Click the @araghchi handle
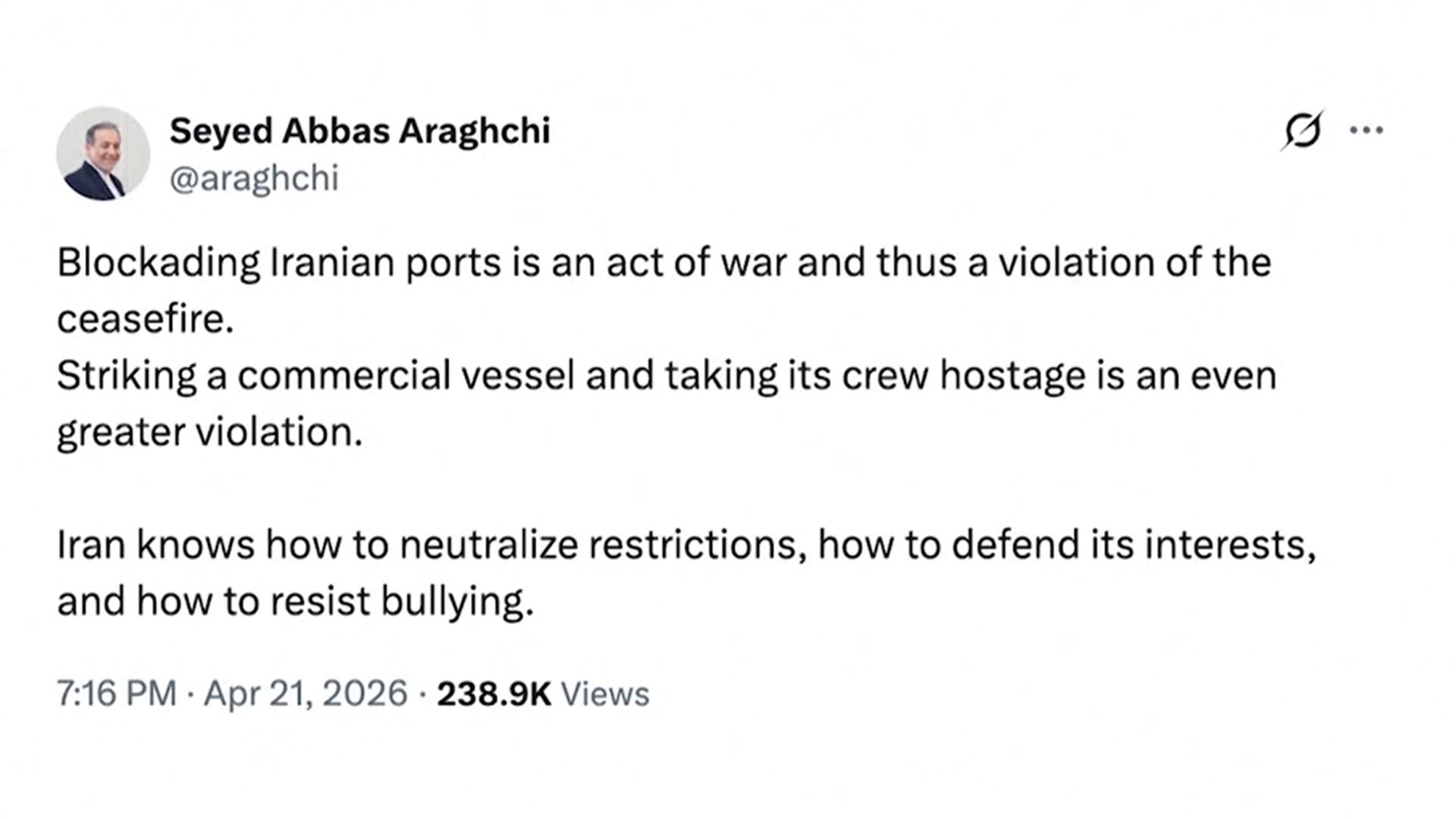 [x=254, y=179]
